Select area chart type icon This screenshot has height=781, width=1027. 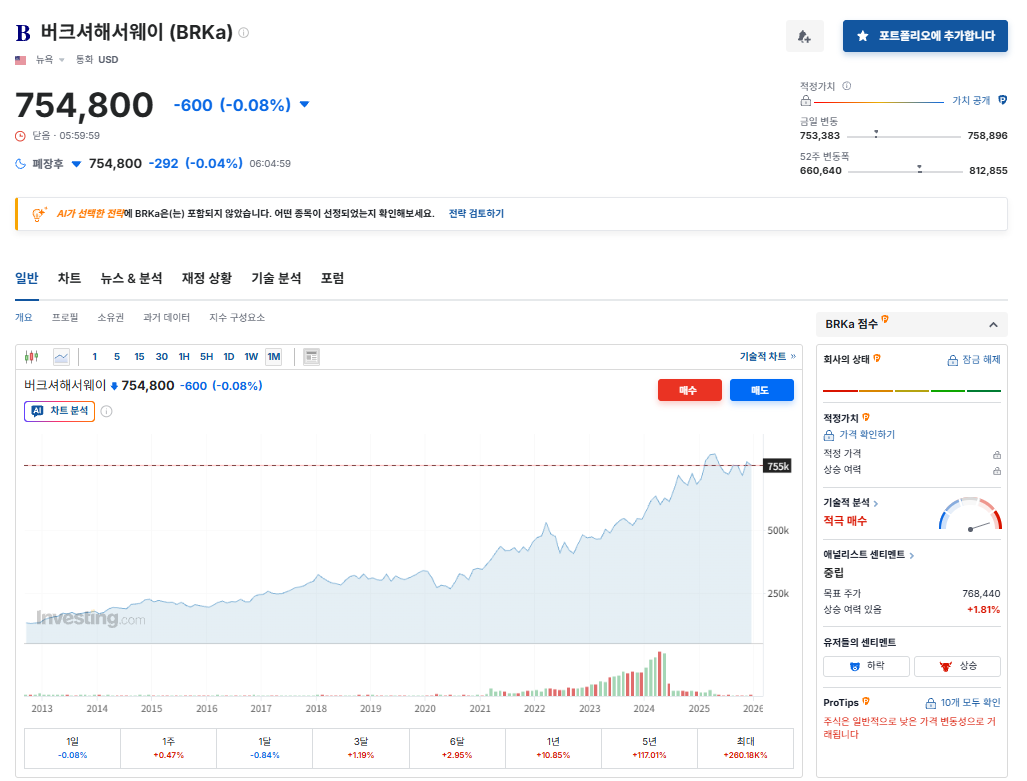point(61,356)
